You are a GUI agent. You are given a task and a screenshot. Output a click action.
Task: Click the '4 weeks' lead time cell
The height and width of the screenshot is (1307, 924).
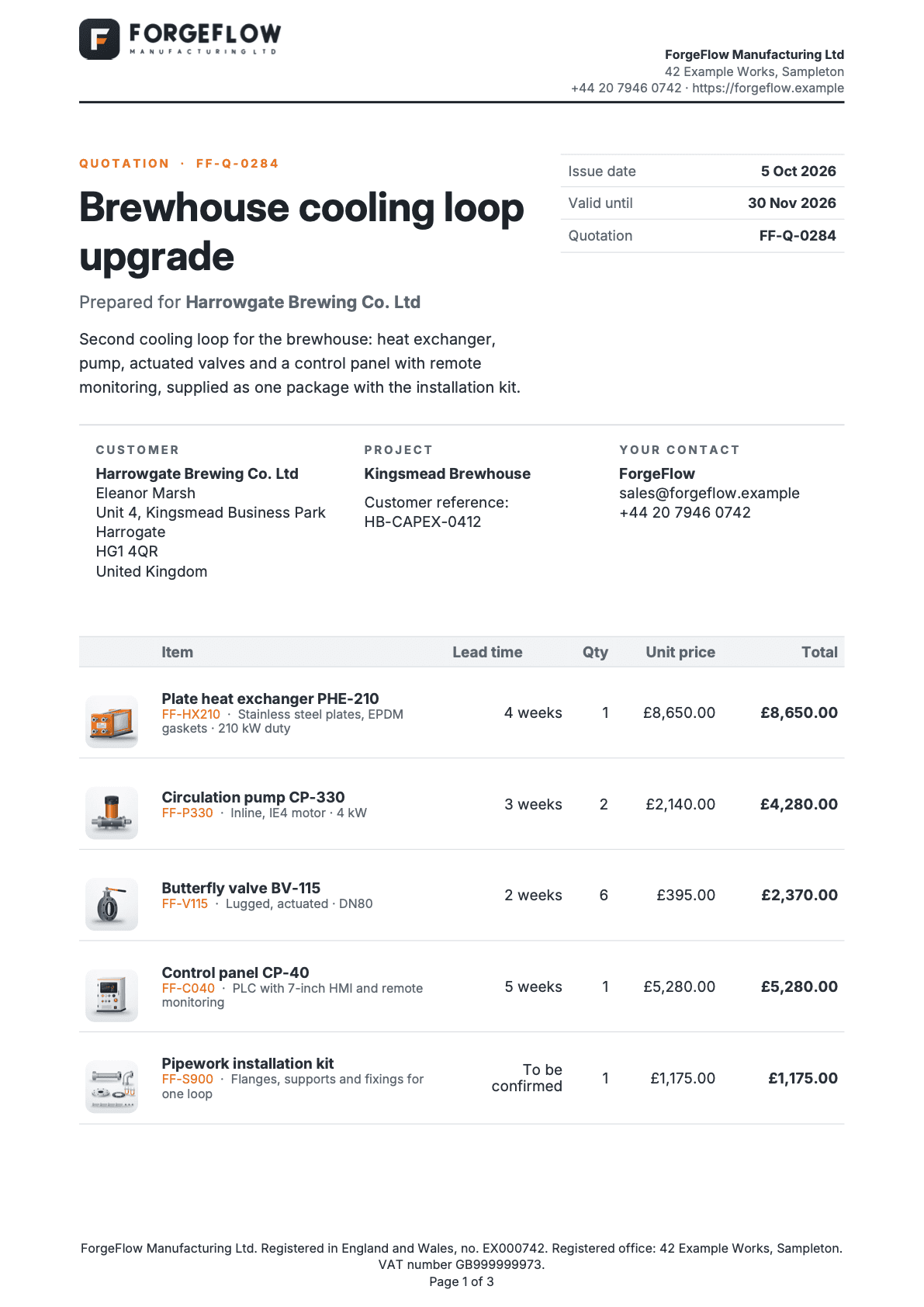pos(533,712)
